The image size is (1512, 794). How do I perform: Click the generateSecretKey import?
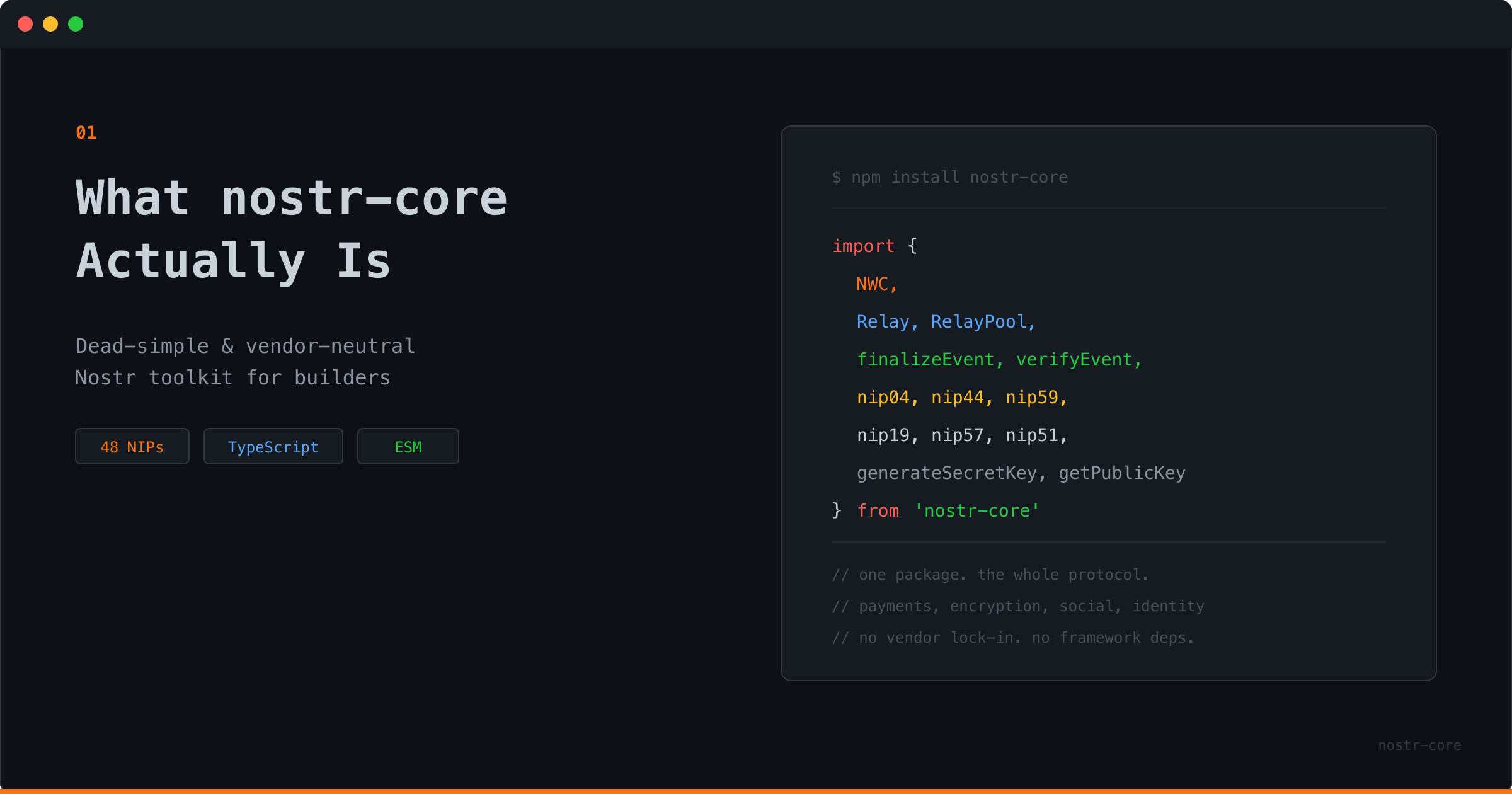948,473
